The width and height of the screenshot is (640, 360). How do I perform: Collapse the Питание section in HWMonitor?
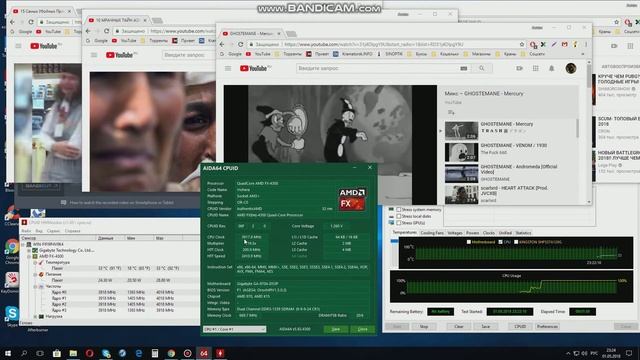click(x=35, y=274)
